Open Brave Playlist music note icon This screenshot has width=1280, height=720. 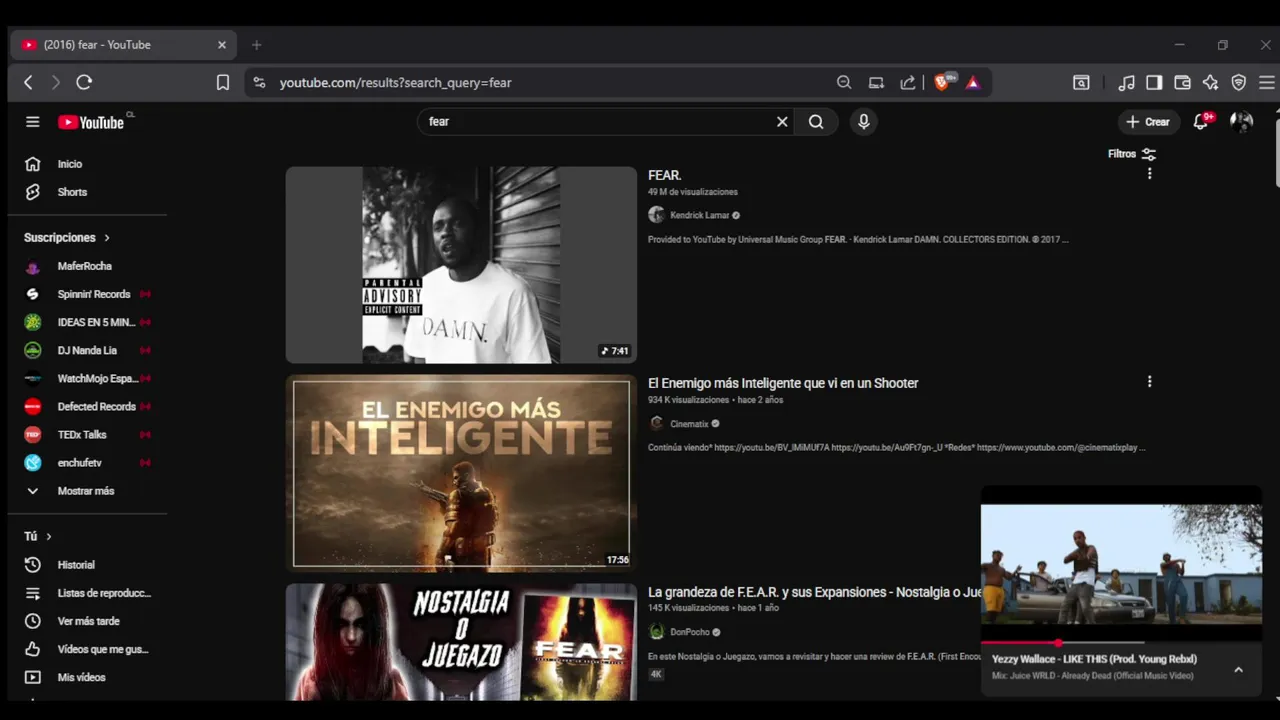click(1126, 83)
